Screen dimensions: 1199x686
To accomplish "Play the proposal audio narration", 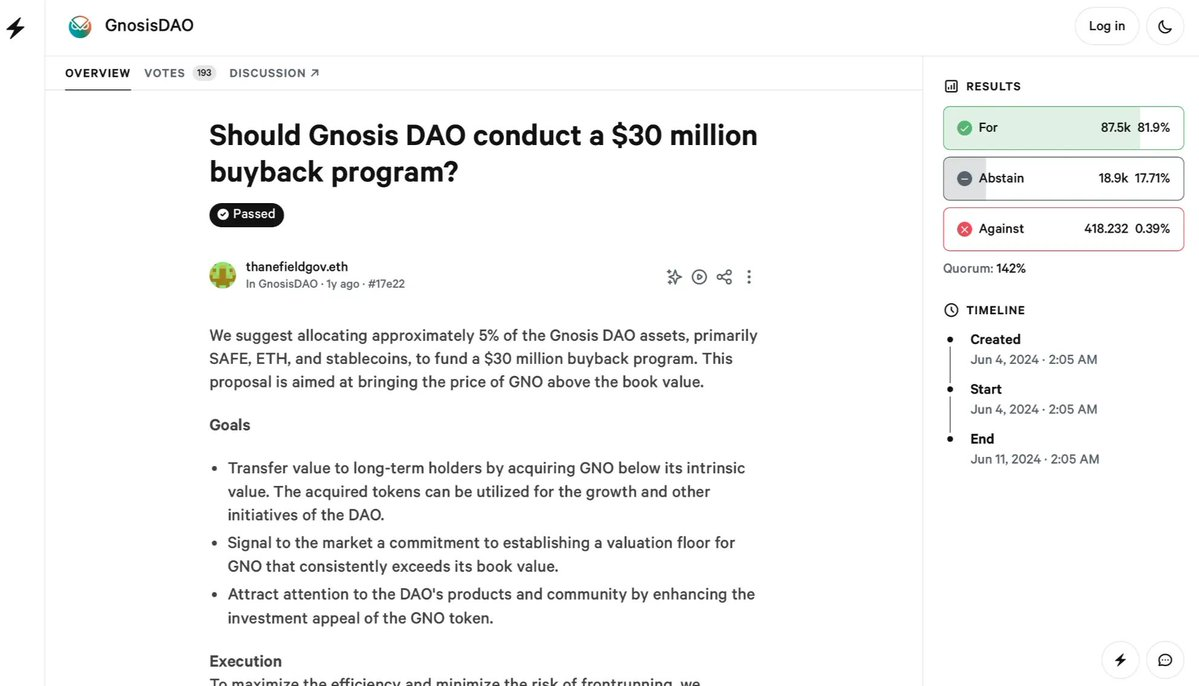I will coord(700,277).
